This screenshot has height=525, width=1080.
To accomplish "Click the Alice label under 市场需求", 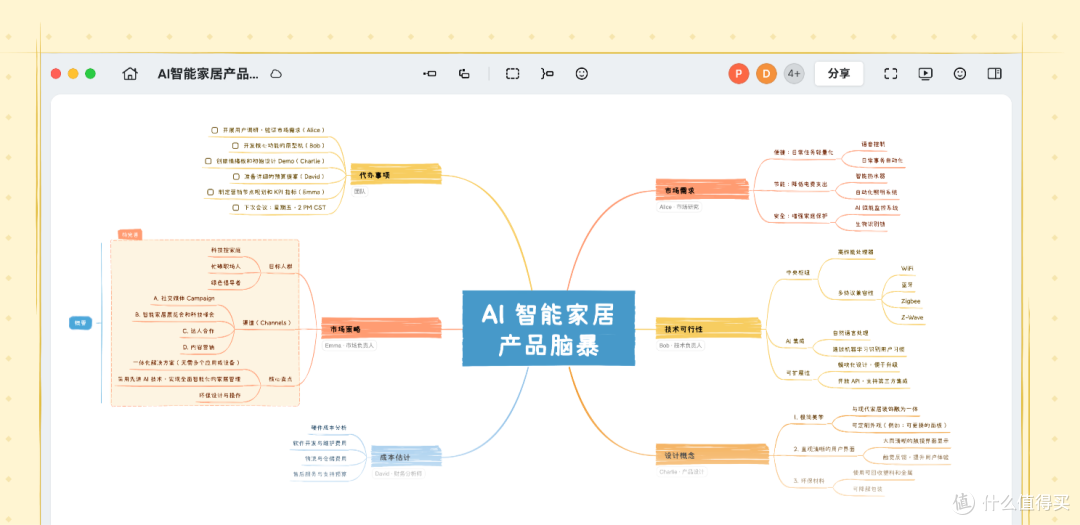I will pyautogui.click(x=680, y=206).
